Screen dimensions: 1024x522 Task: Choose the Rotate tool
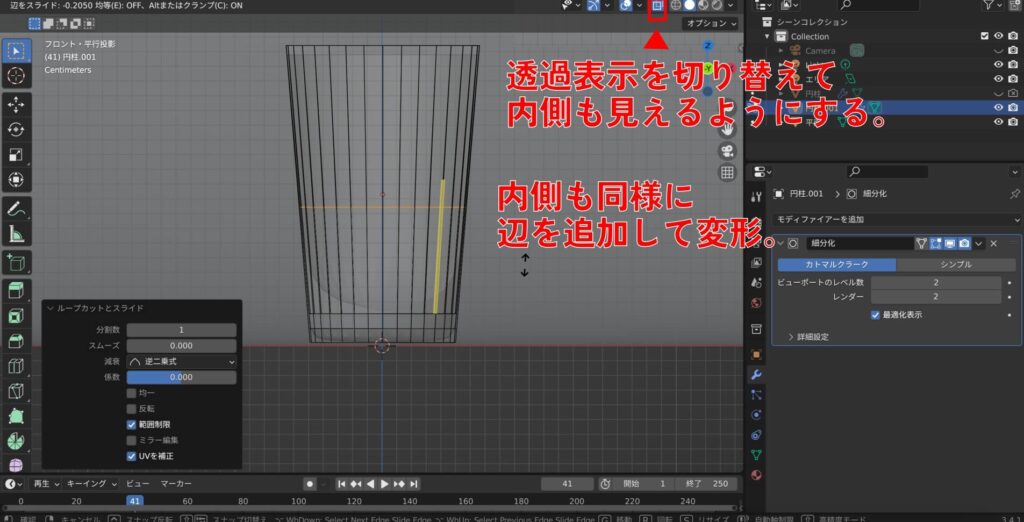(x=16, y=129)
